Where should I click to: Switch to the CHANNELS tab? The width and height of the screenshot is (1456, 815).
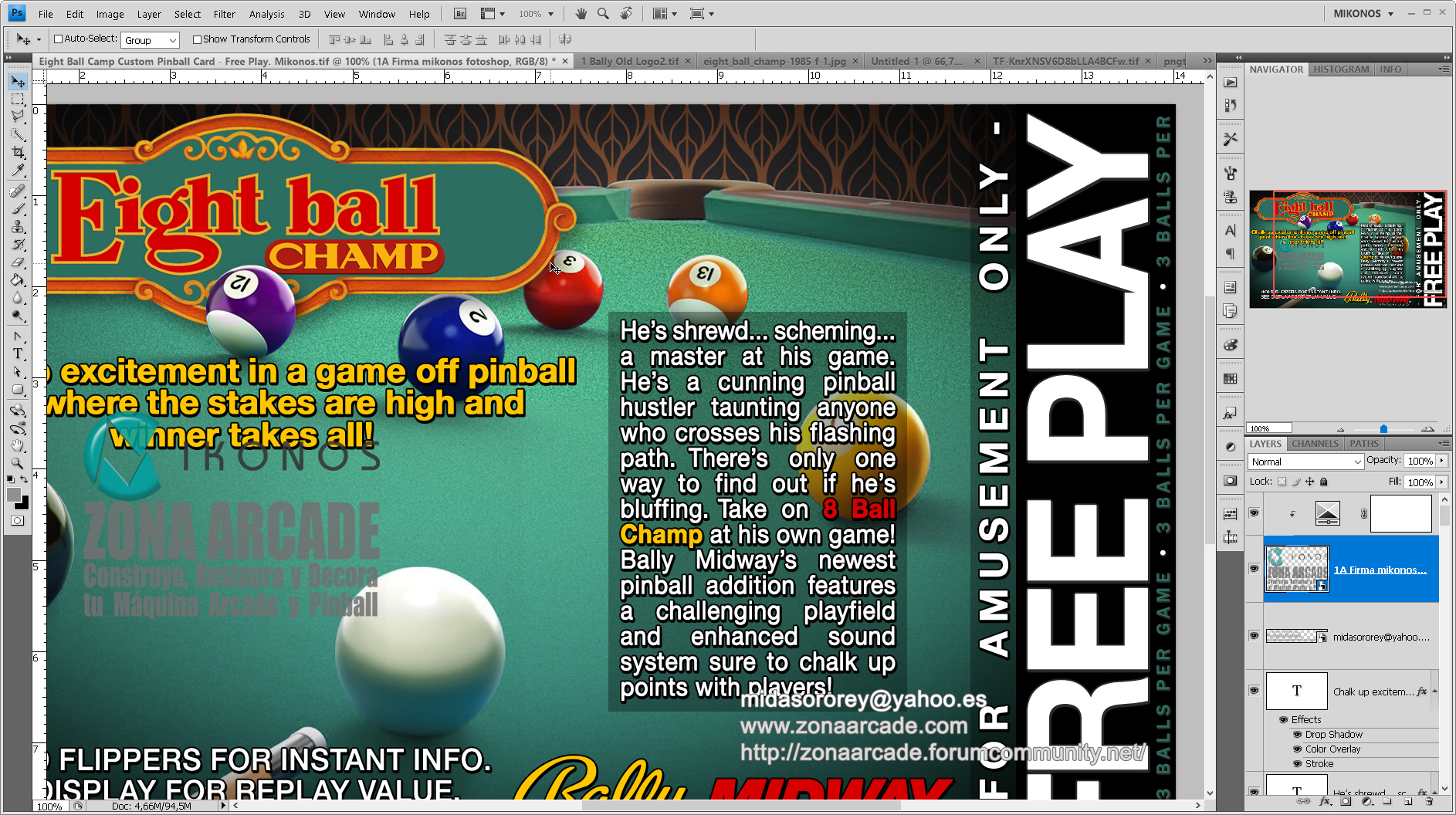[1315, 444]
